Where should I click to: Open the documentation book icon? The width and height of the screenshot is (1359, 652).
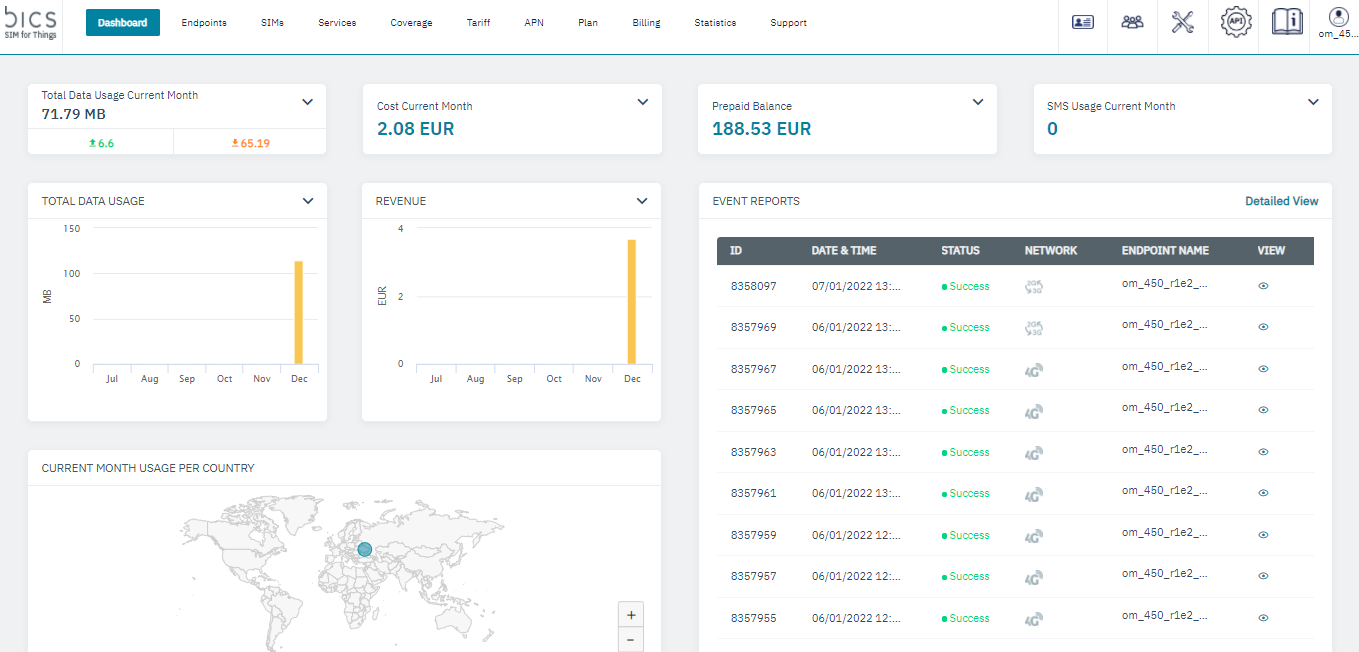click(1286, 22)
